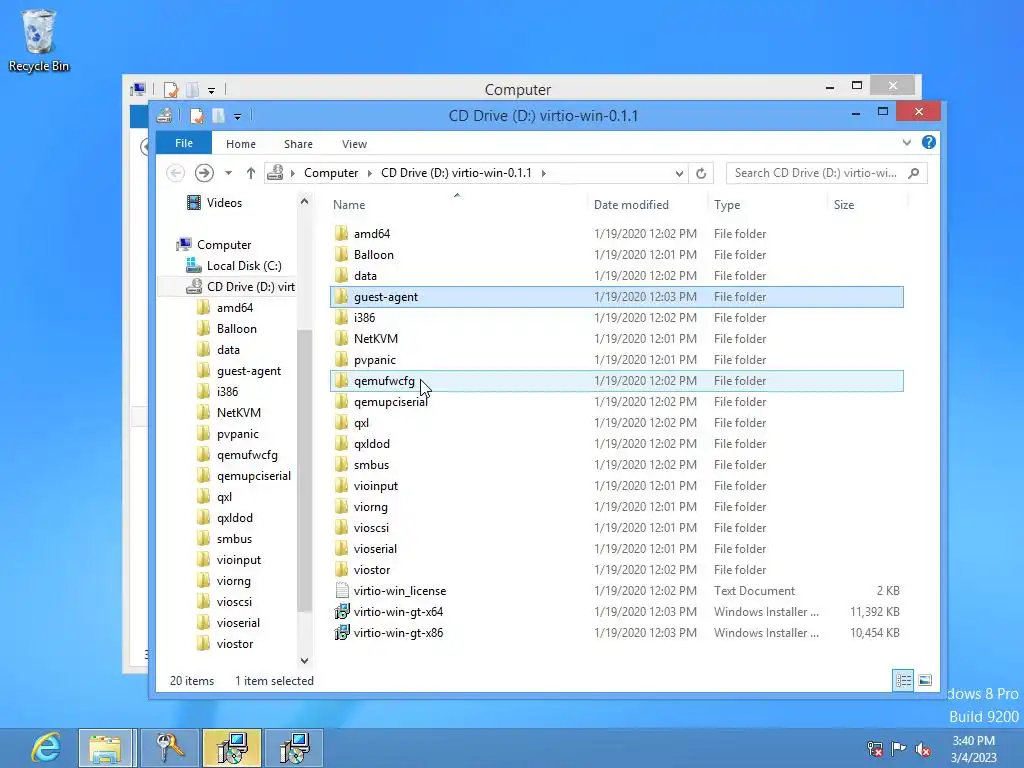Viewport: 1024px width, 768px height.
Task: Click the Back navigation arrow
Action: tap(175, 173)
